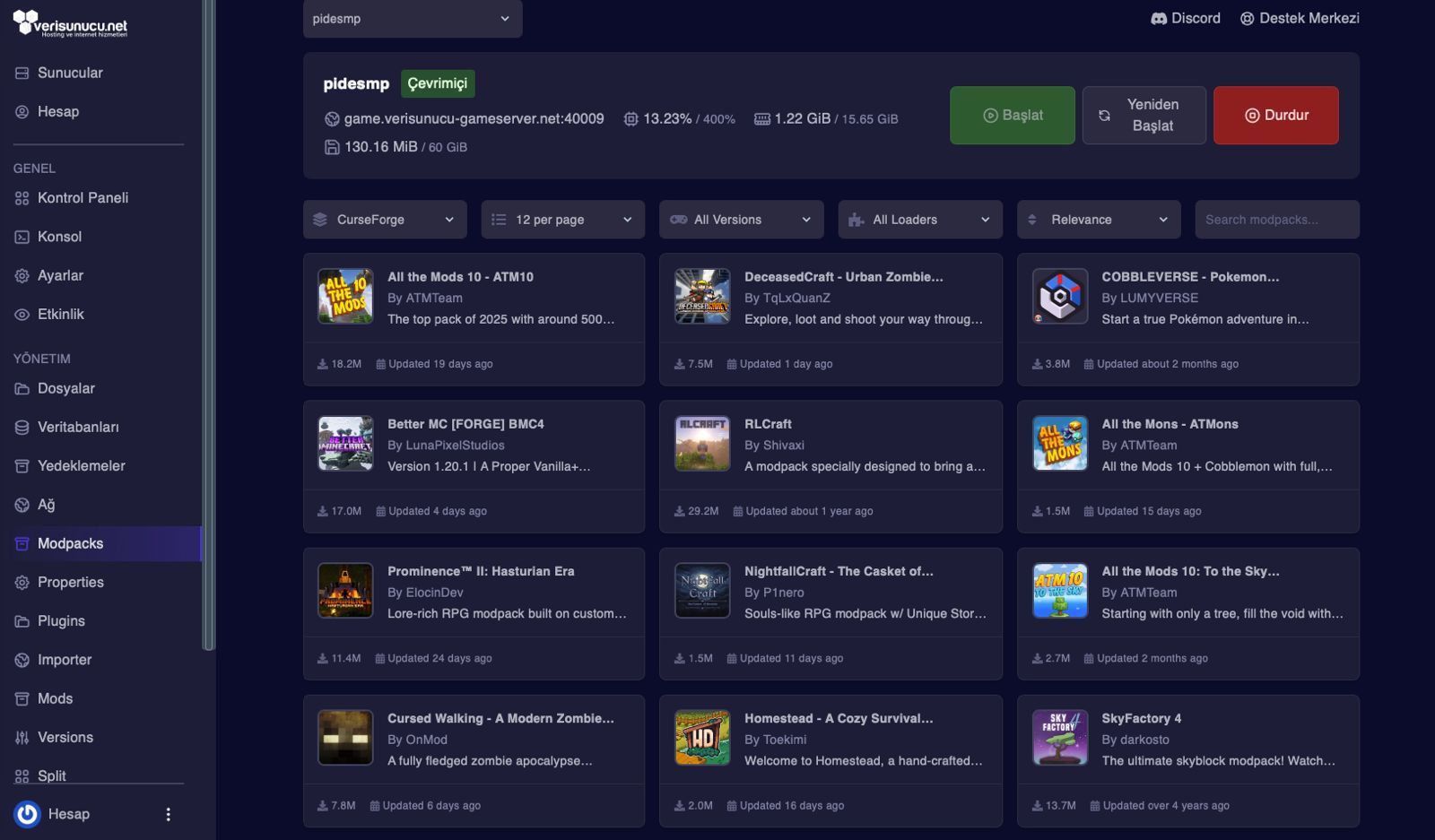Go to Kontrol Paneli
The height and width of the screenshot is (840, 1435).
pos(83,197)
